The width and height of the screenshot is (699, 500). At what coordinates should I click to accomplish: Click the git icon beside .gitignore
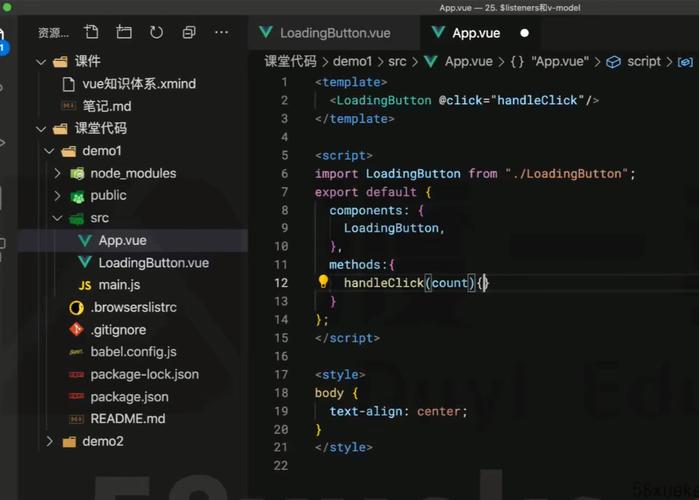(76, 330)
